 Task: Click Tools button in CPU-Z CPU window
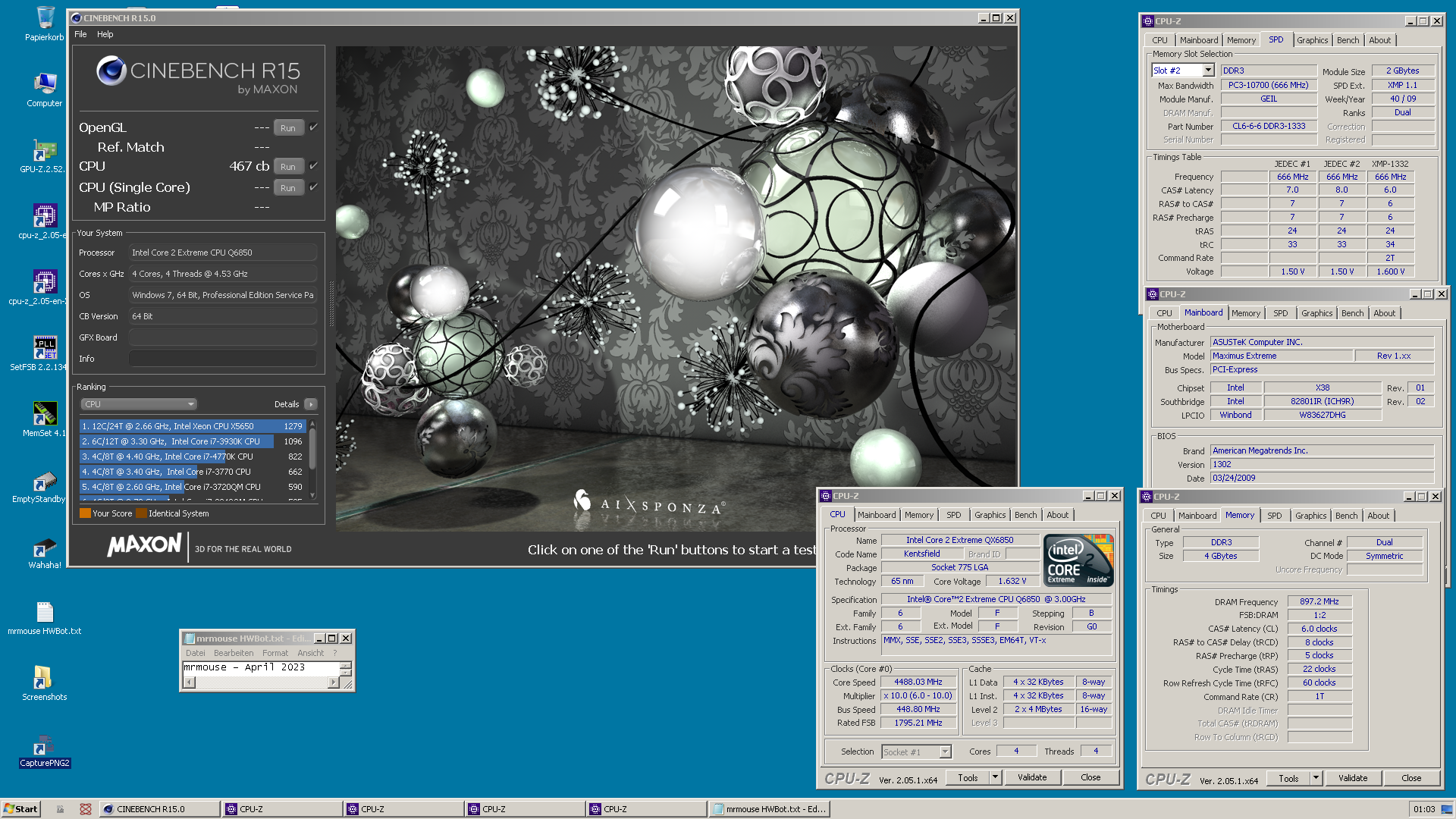click(x=968, y=777)
